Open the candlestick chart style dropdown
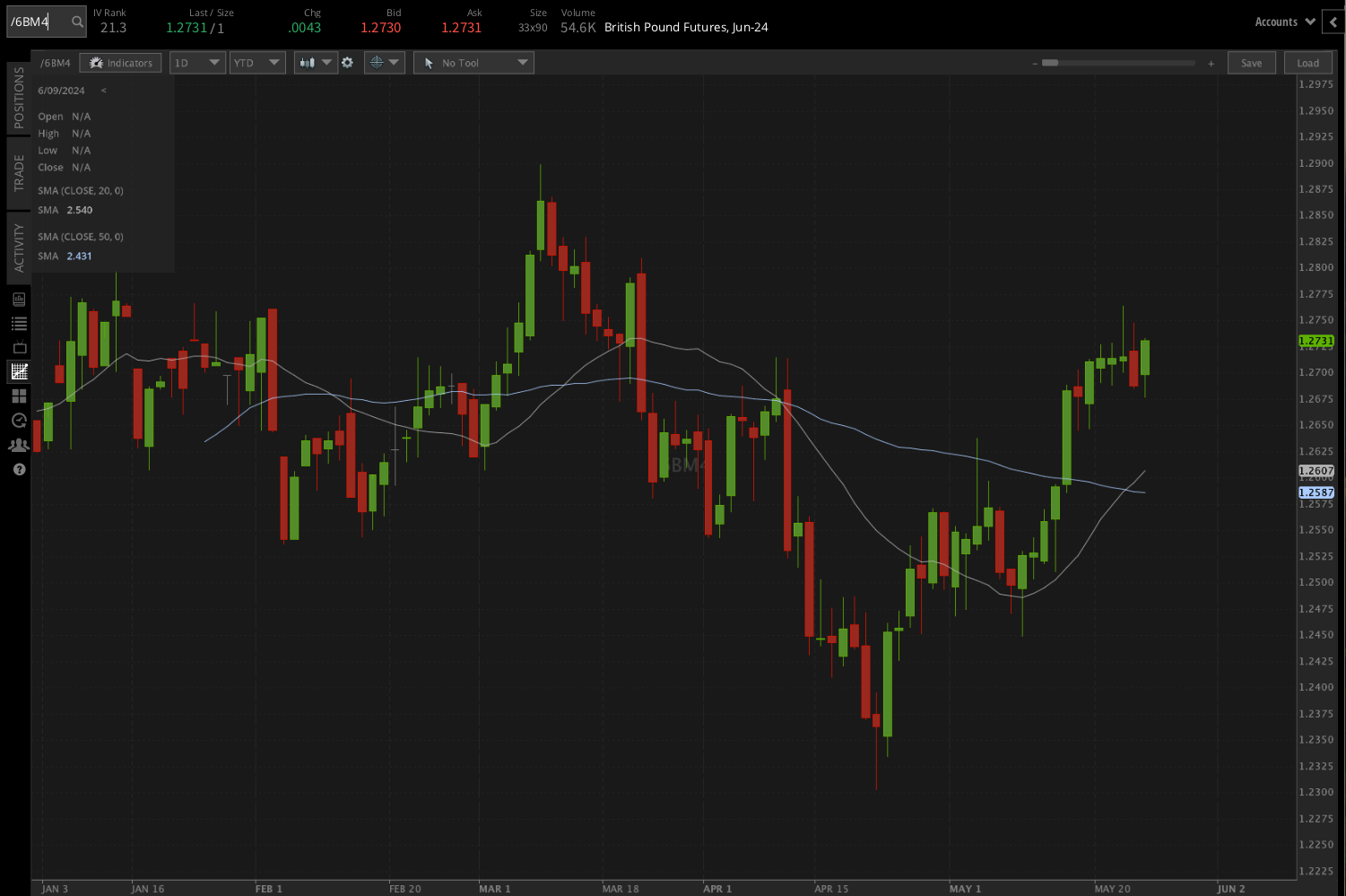 [316, 63]
